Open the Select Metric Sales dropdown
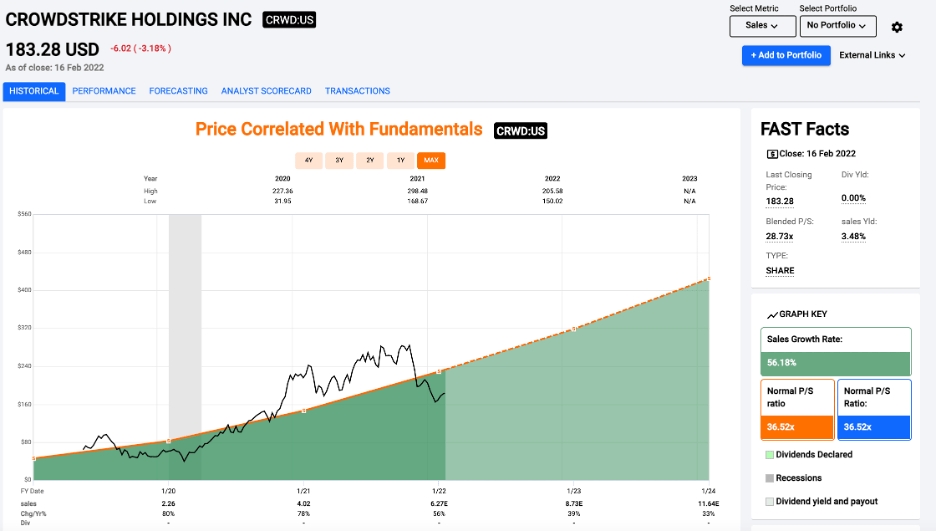 tap(762, 26)
